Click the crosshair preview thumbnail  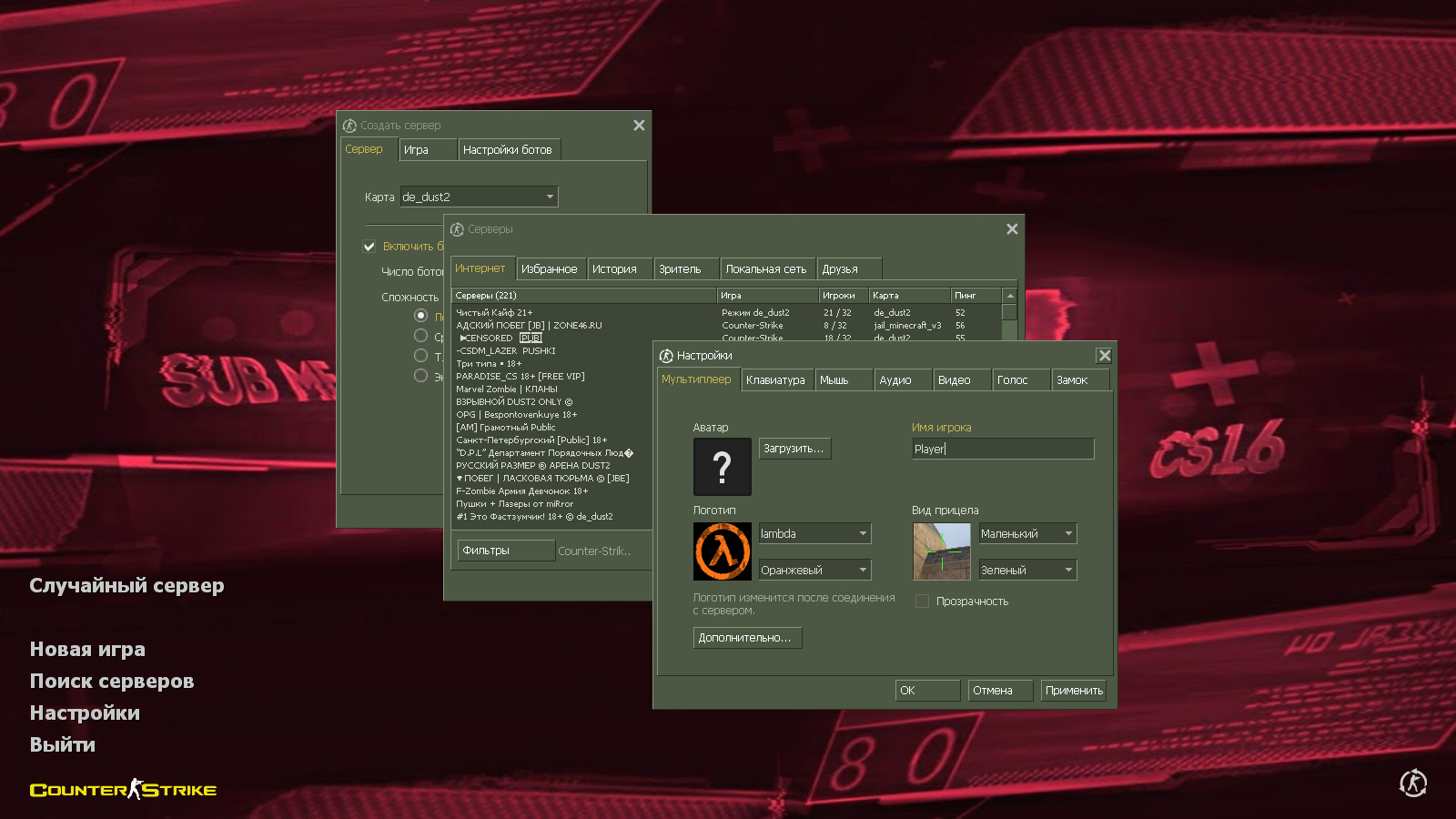point(941,551)
